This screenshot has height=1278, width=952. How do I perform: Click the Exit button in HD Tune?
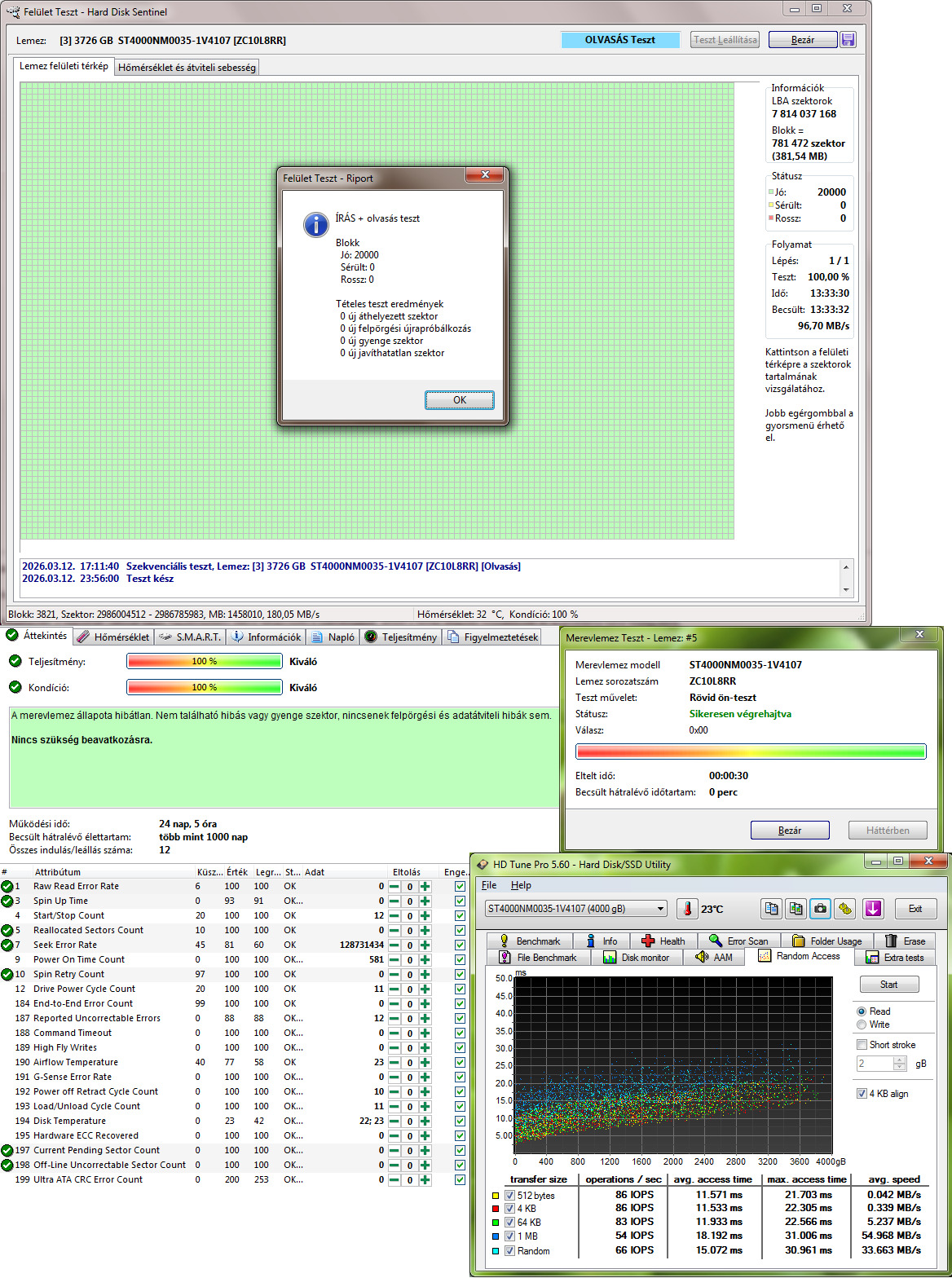[915, 909]
